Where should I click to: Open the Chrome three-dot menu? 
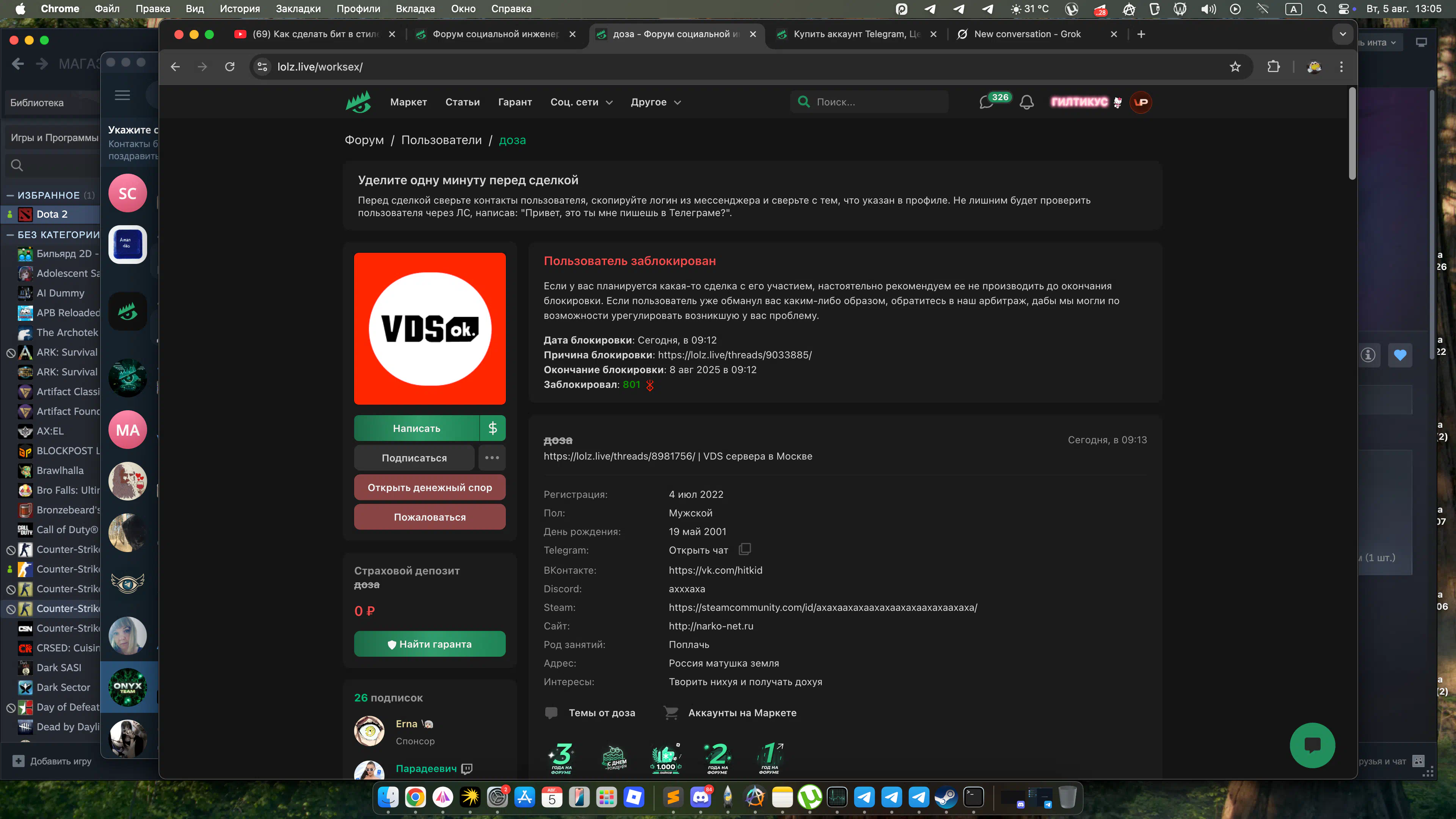tap(1341, 67)
